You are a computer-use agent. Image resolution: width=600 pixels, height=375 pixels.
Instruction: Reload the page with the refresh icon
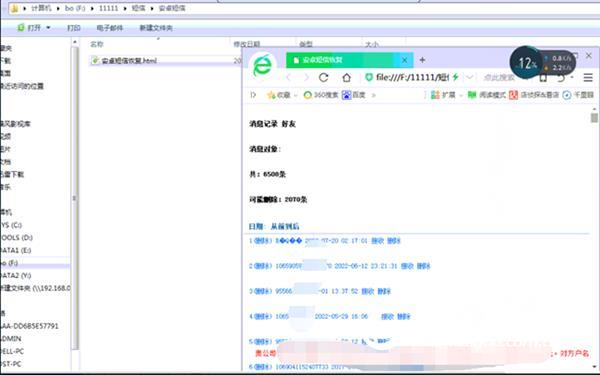(x=323, y=78)
